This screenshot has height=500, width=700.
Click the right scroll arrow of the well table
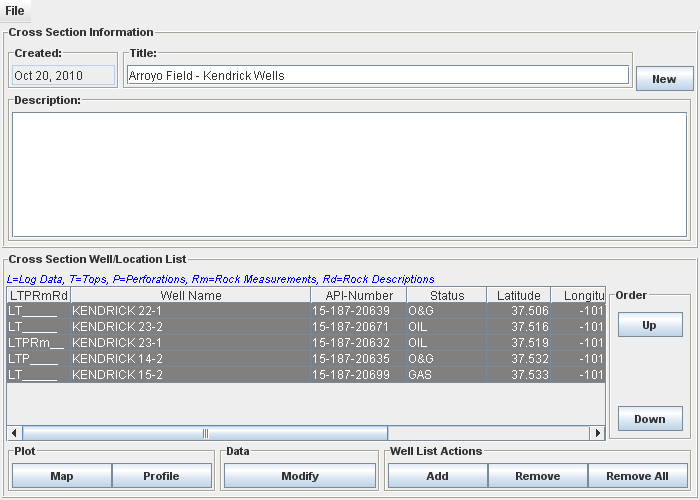pyautogui.click(x=597, y=433)
